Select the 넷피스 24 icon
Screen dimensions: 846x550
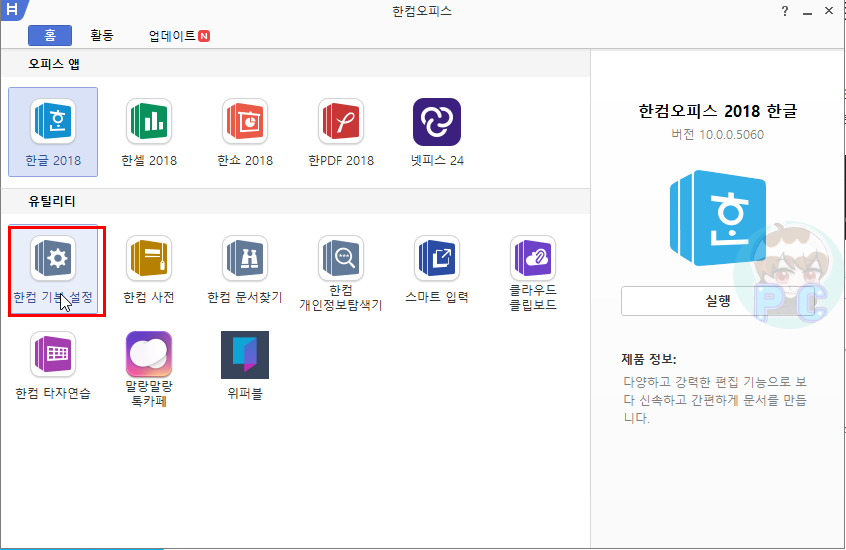click(x=437, y=132)
